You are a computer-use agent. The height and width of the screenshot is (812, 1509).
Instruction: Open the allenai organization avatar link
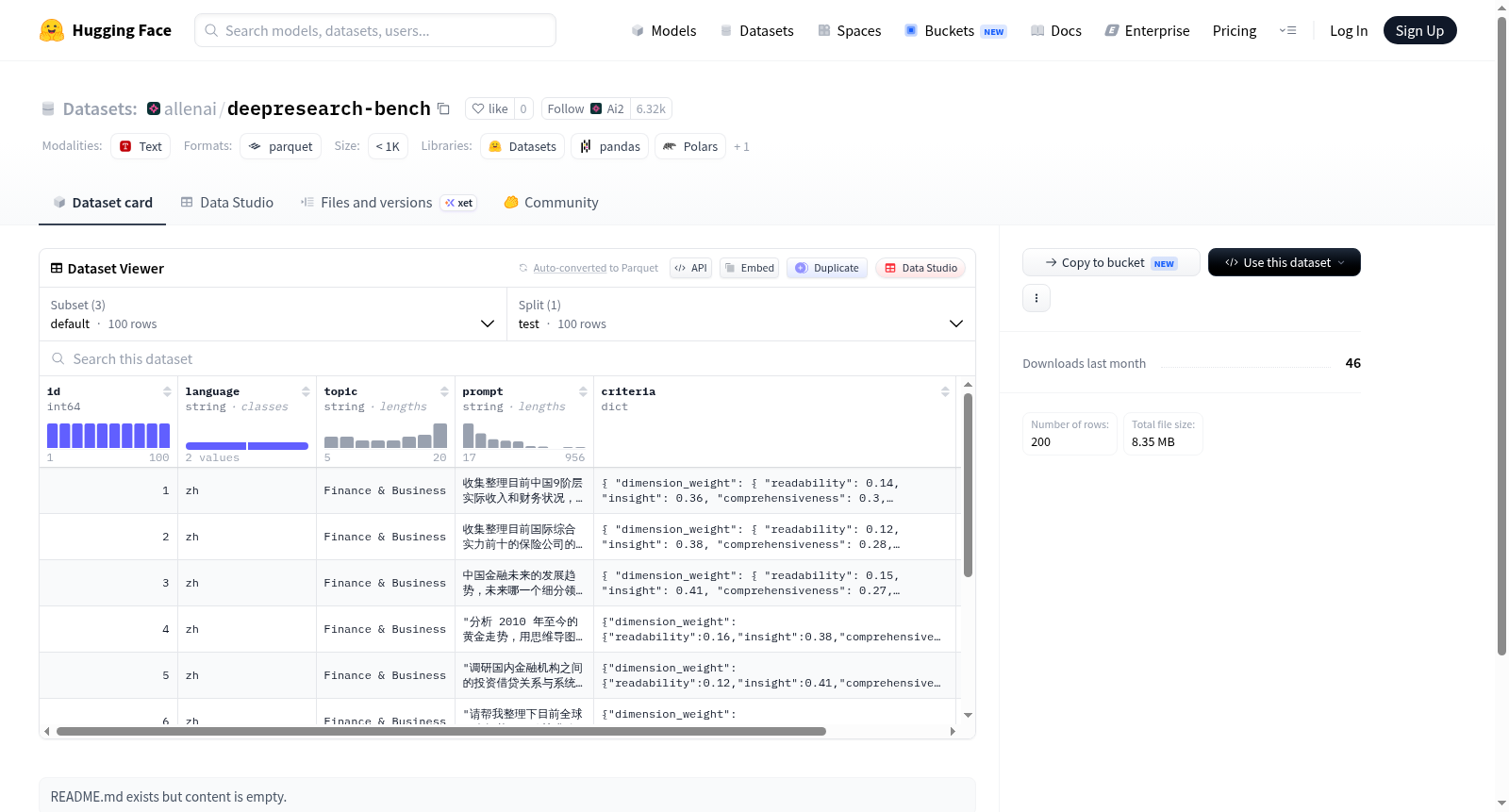154,108
